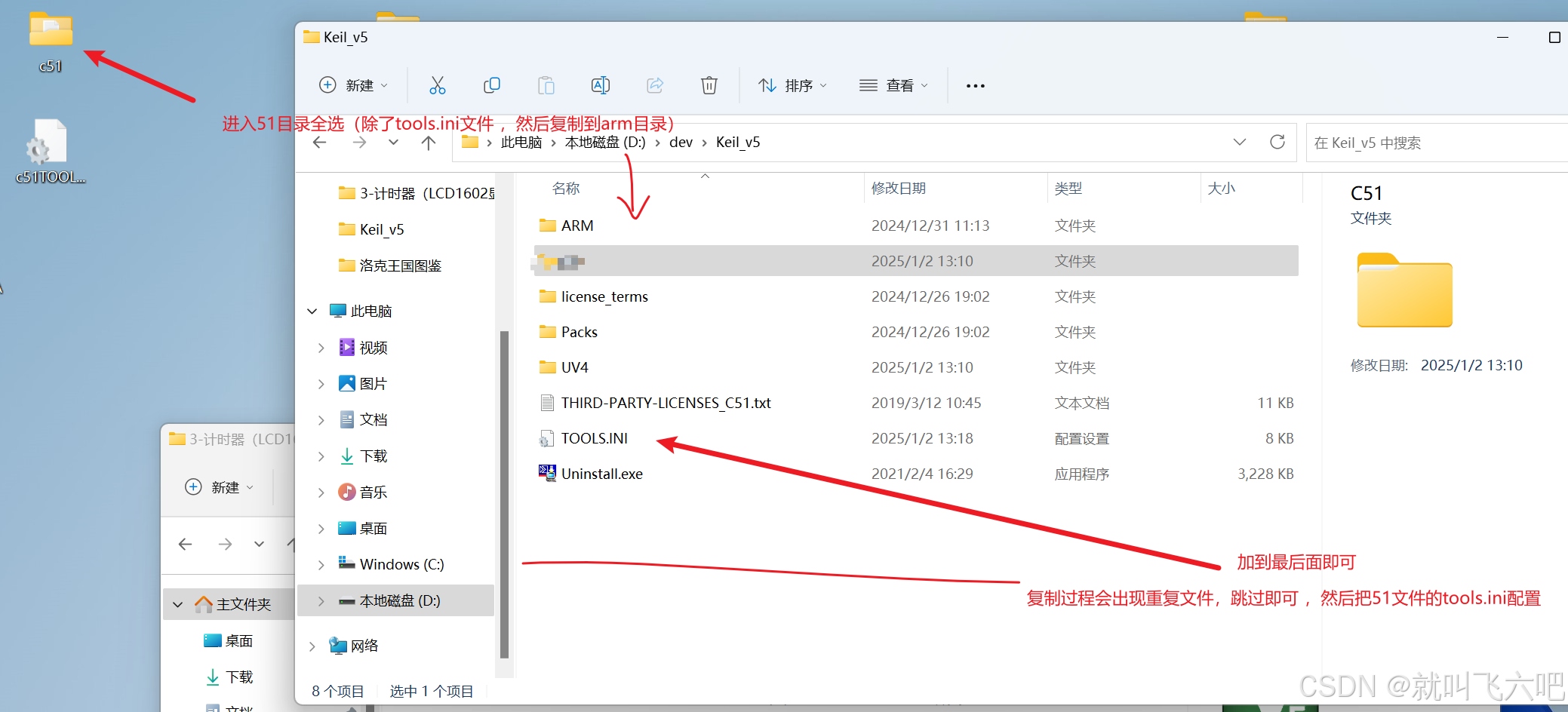Image resolution: width=1568 pixels, height=712 pixels.
Task: Expand the 音乐 tree node
Action: point(321,492)
